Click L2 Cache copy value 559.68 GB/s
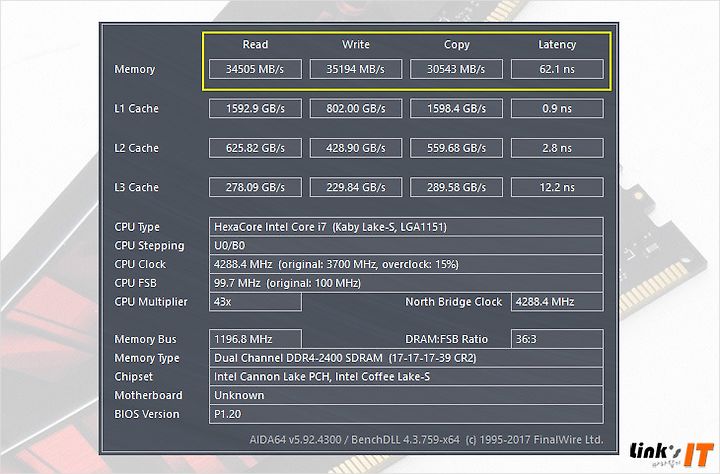The image size is (720, 474). pos(456,148)
